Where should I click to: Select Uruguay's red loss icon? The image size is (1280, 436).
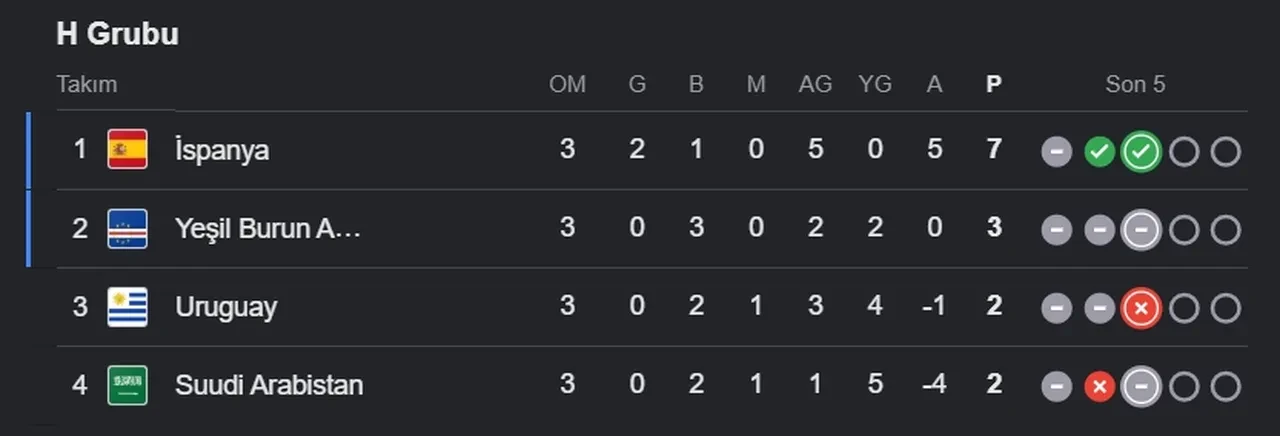1141,309
